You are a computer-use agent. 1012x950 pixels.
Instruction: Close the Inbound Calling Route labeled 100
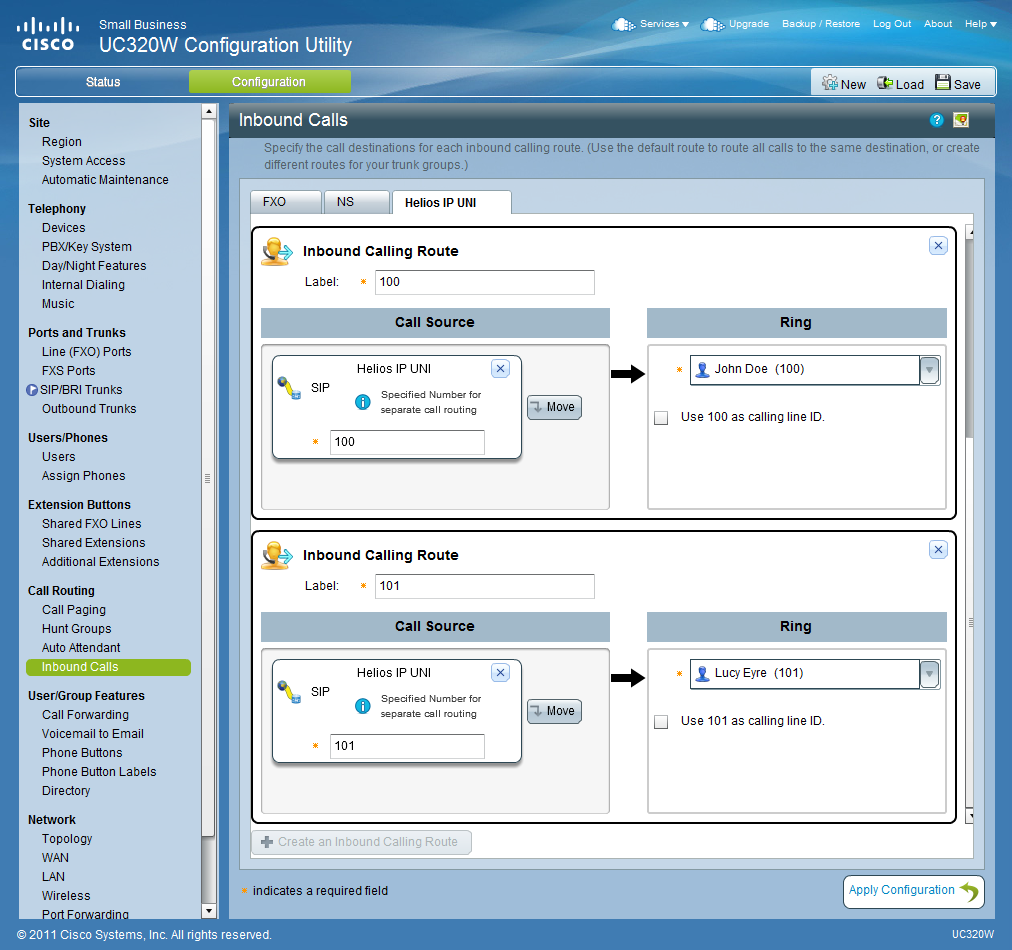coord(937,245)
